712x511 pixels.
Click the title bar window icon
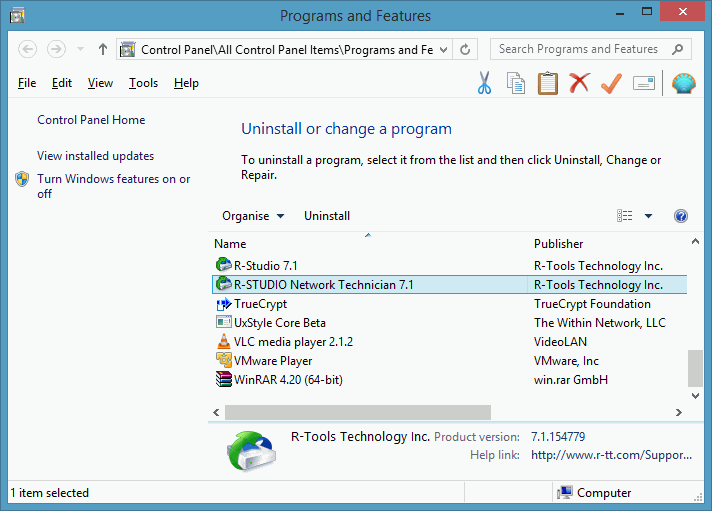click(x=17, y=15)
